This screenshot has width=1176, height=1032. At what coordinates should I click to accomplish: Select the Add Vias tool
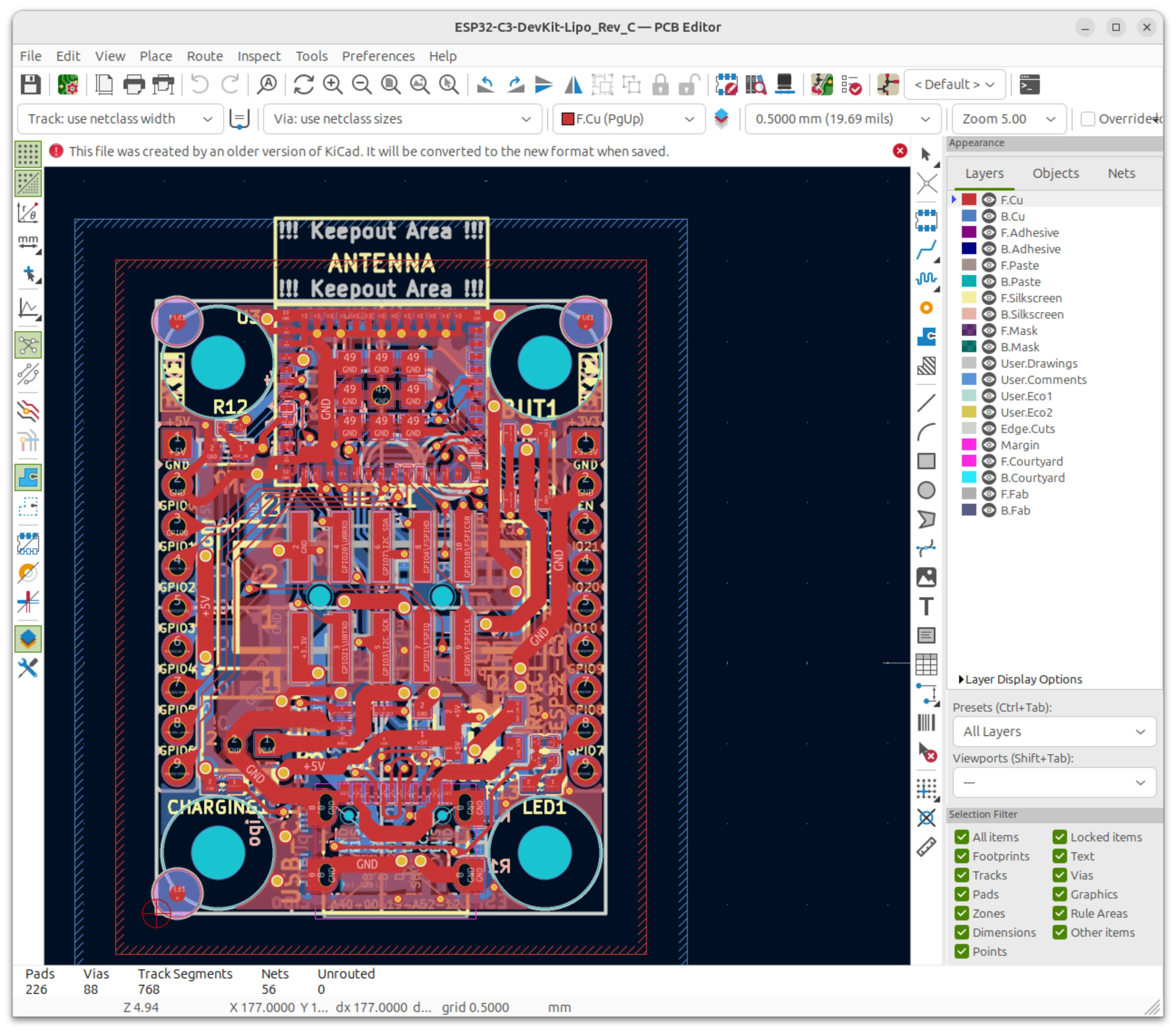click(x=926, y=308)
